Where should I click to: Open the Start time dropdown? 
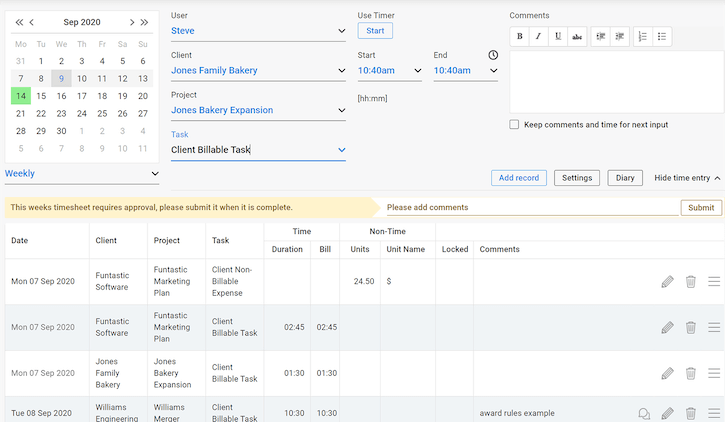pyautogui.click(x=390, y=71)
